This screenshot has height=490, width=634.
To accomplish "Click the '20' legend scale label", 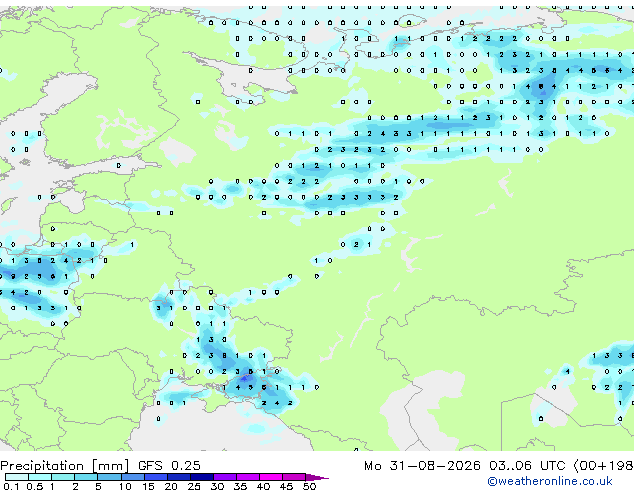I will coord(171,486).
